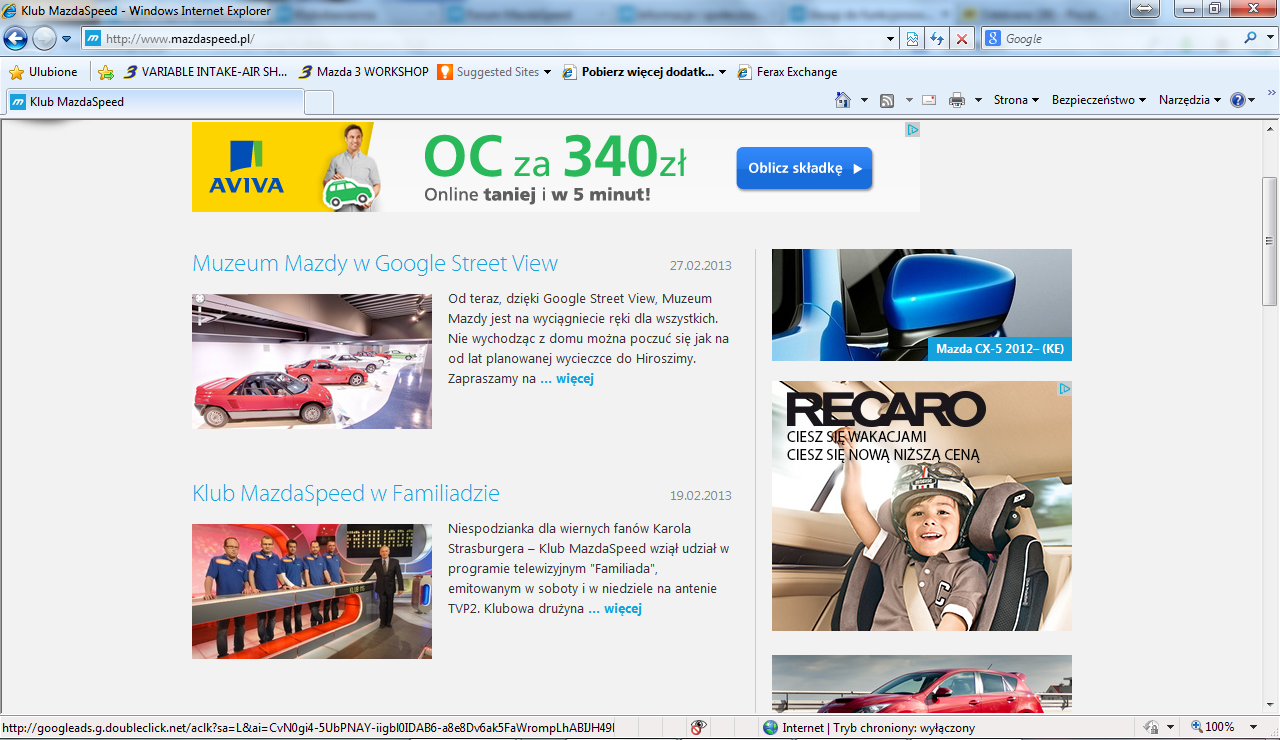Open the Home page icon in command bar
1280x740 pixels.
tap(843, 100)
